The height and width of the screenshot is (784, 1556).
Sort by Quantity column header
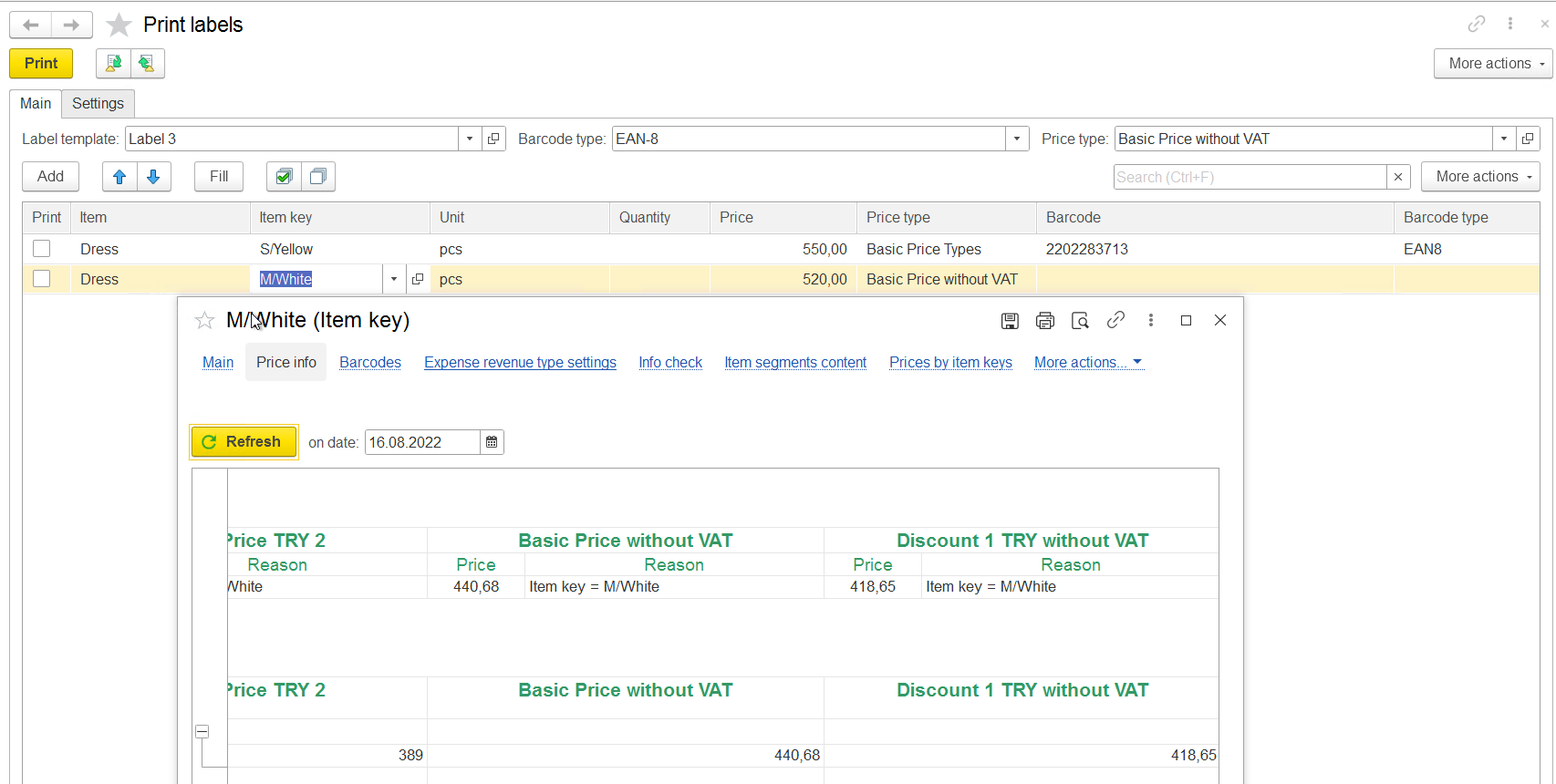click(x=659, y=217)
